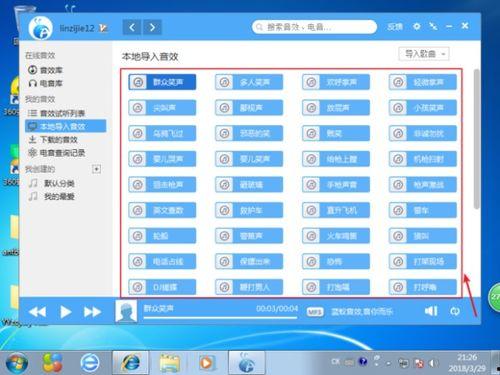Open 下载的音效 downloads list
The image size is (500, 375).
pyautogui.click(x=53, y=139)
